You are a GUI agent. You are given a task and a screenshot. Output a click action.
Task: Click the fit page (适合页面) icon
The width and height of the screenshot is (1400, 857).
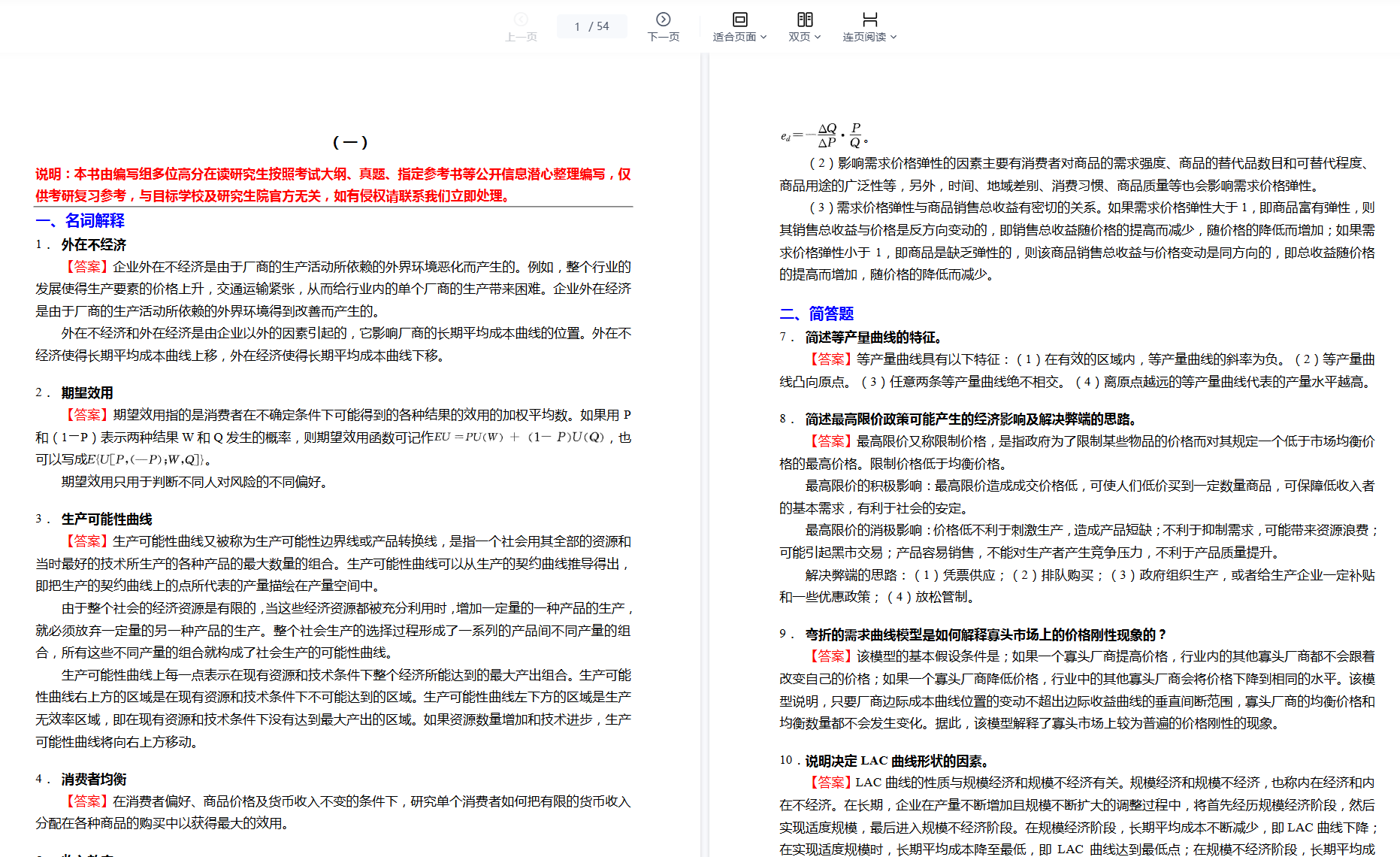coord(739,20)
